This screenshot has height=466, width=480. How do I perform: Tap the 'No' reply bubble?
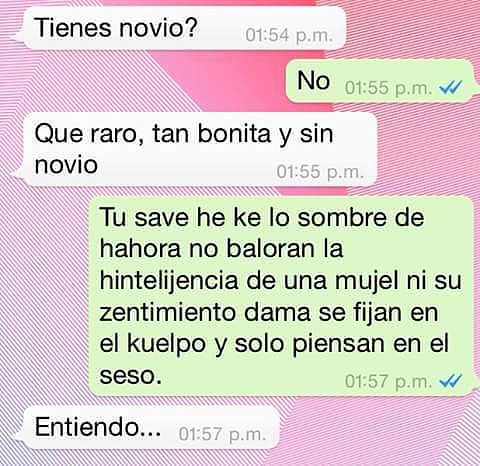(380, 81)
